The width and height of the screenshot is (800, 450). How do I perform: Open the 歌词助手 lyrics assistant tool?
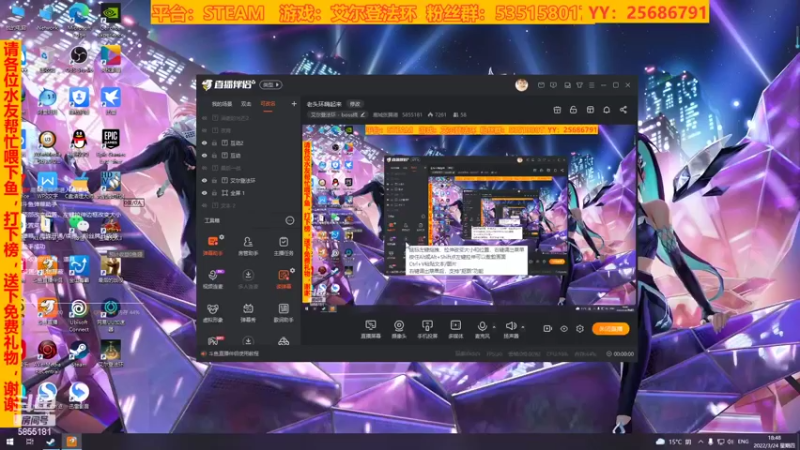pos(283,312)
